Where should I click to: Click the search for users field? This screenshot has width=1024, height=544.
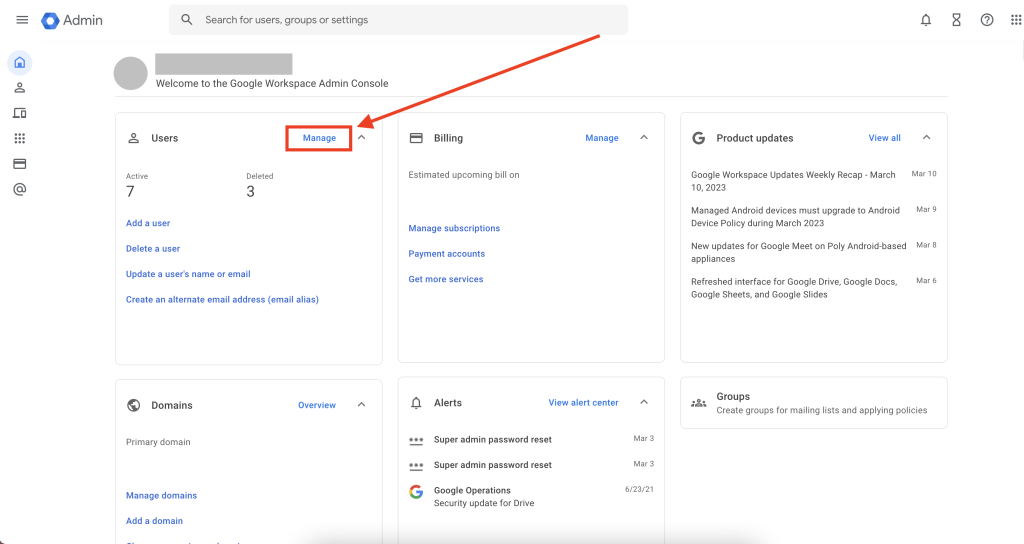tap(400, 20)
